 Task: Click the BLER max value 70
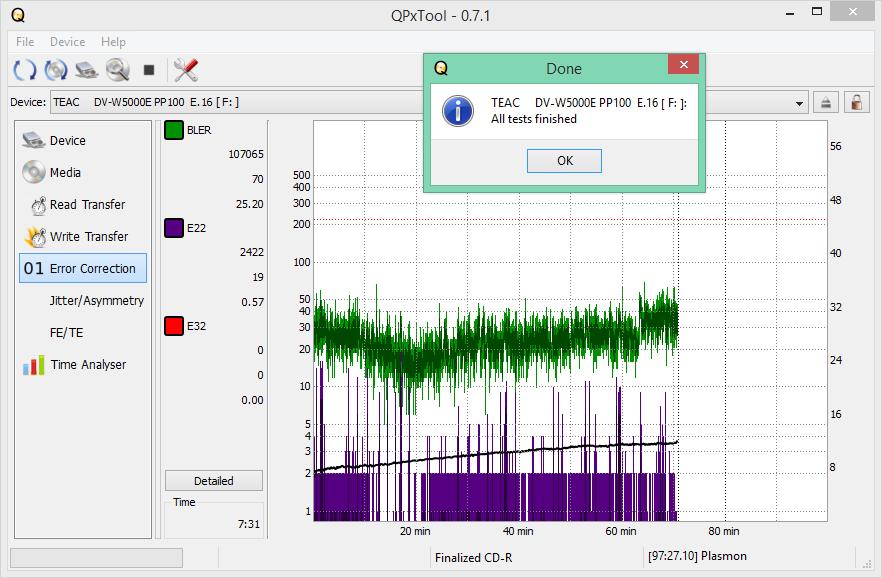pos(258,179)
